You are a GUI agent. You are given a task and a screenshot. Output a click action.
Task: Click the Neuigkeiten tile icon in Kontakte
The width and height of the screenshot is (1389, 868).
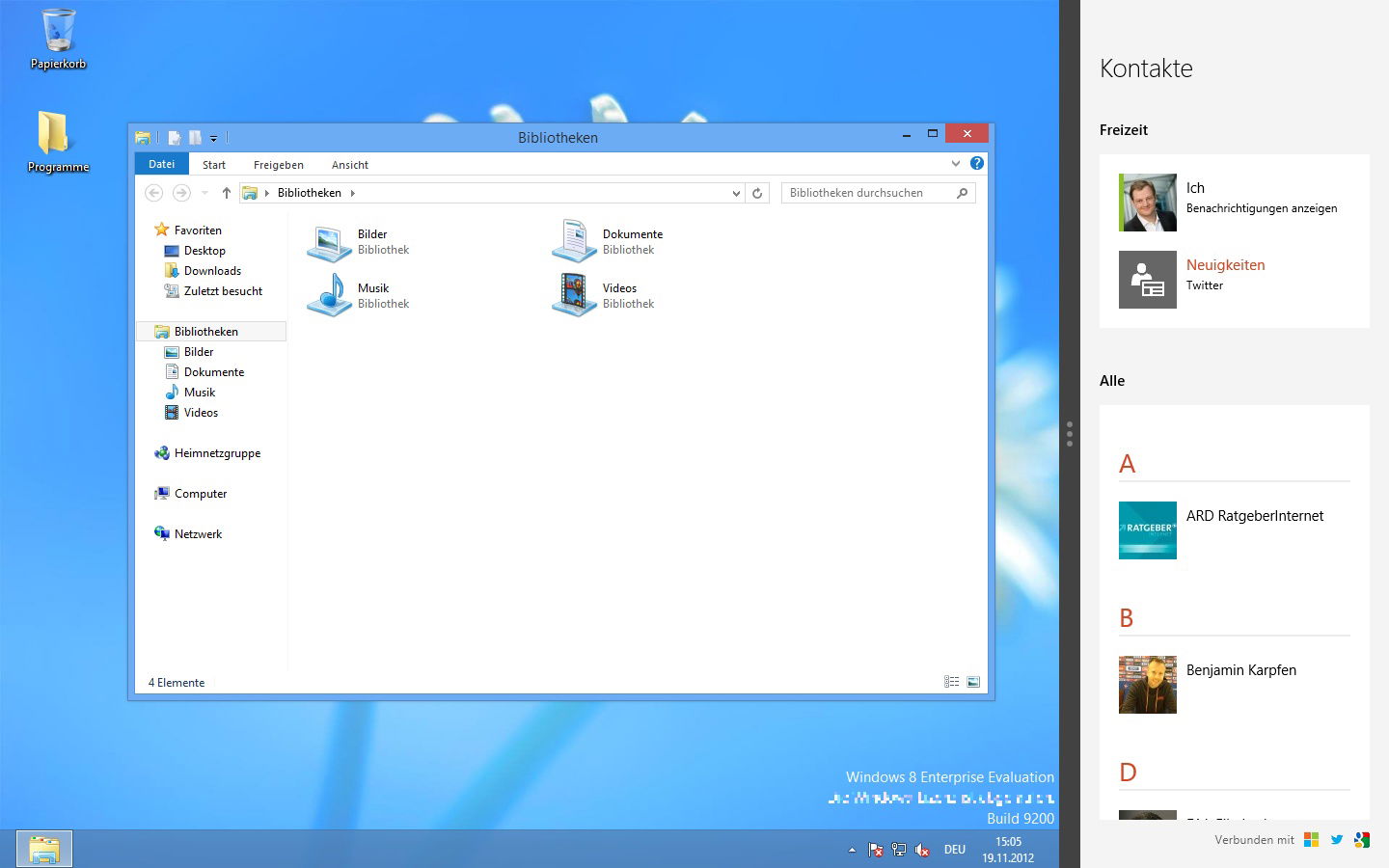[x=1148, y=280]
